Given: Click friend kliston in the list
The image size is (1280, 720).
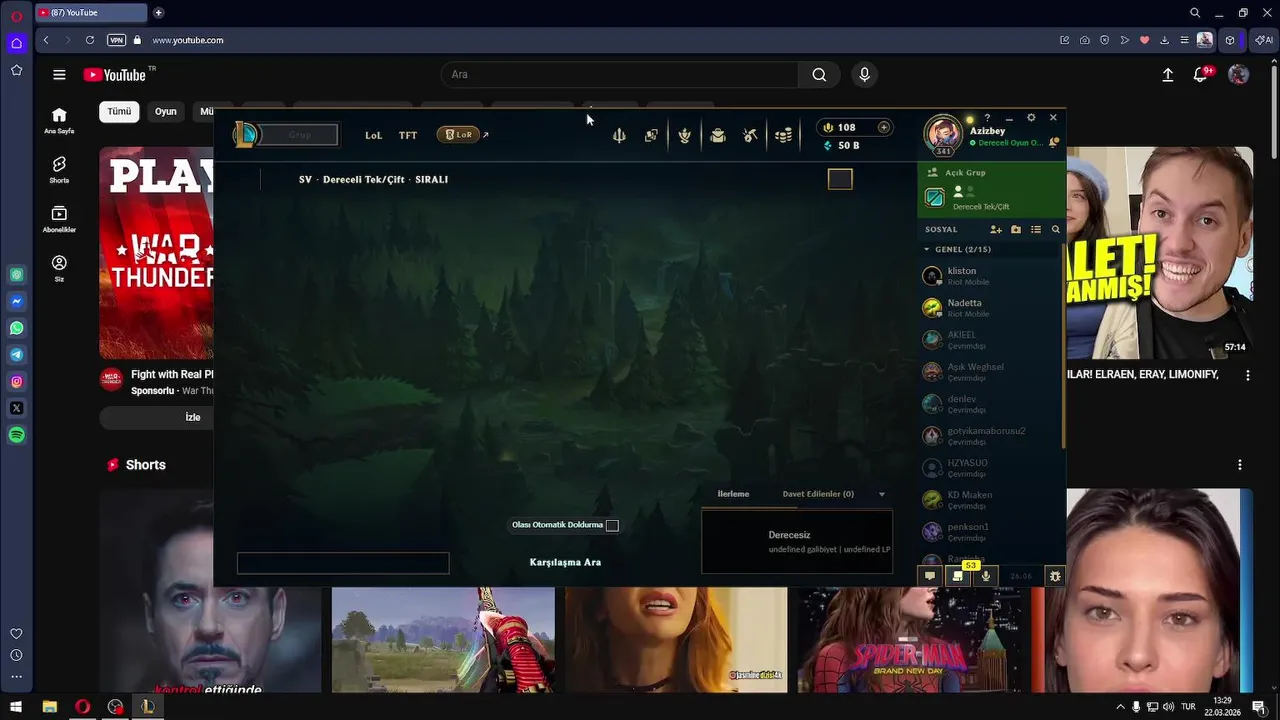Looking at the screenshot, I should pyautogui.click(x=991, y=276).
